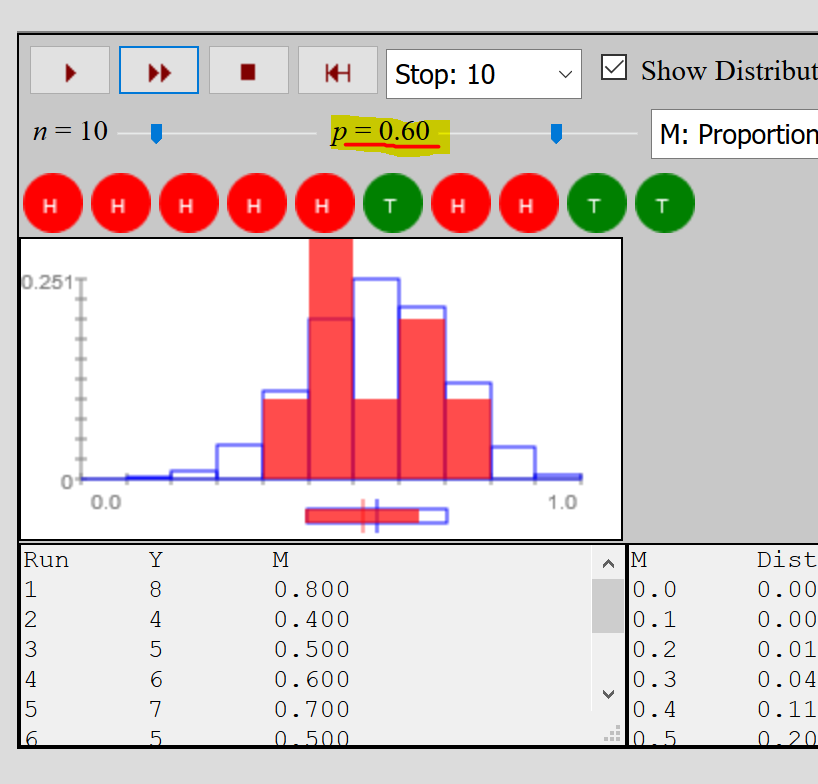This screenshot has height=784, width=818.
Task: Click the 0.0 row in distribution table
Action: click(724, 590)
